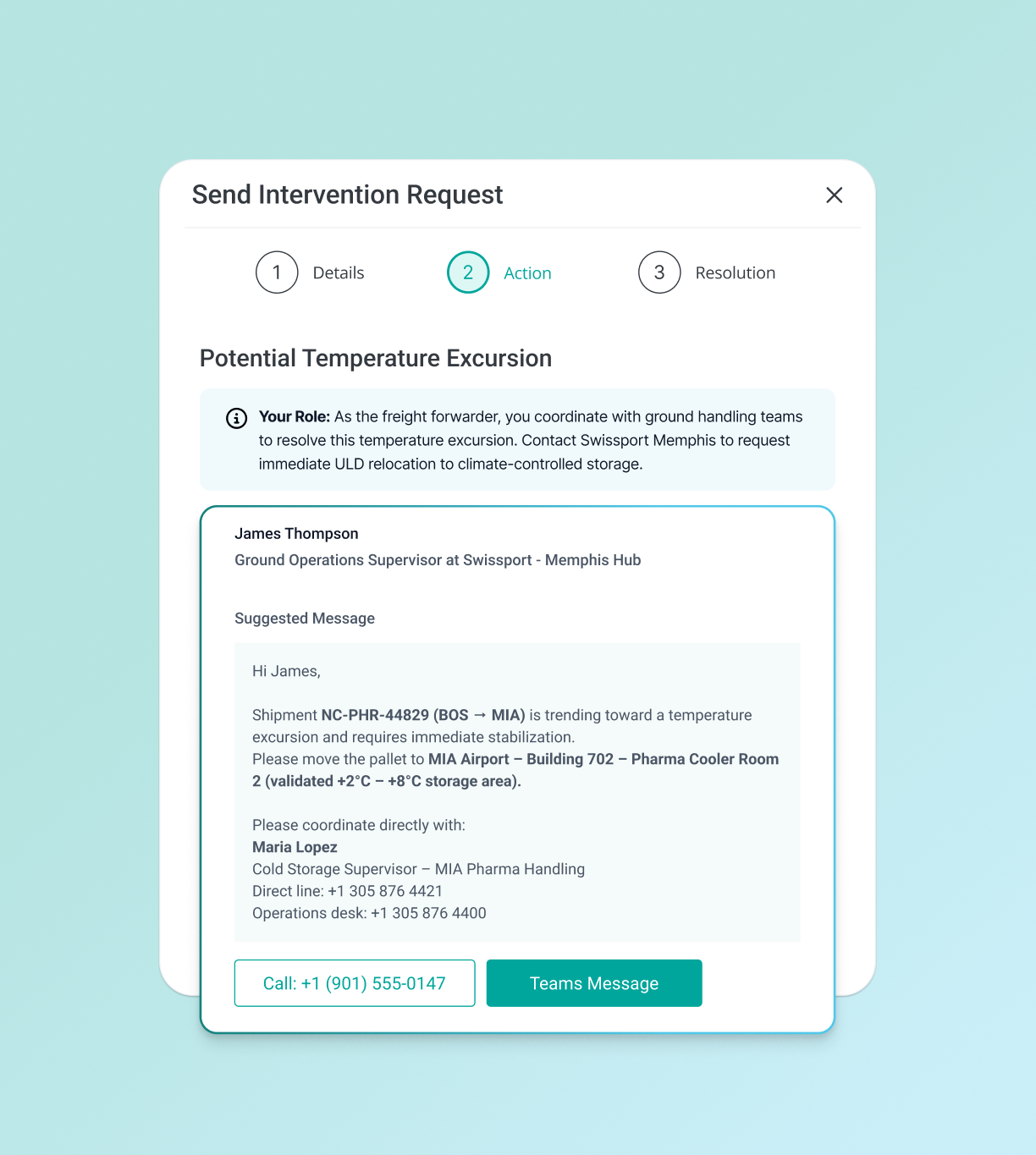Open the Action step label

527,272
